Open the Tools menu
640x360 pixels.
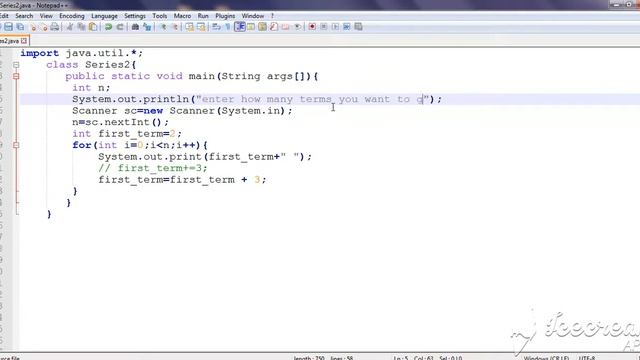(x=160, y=16)
